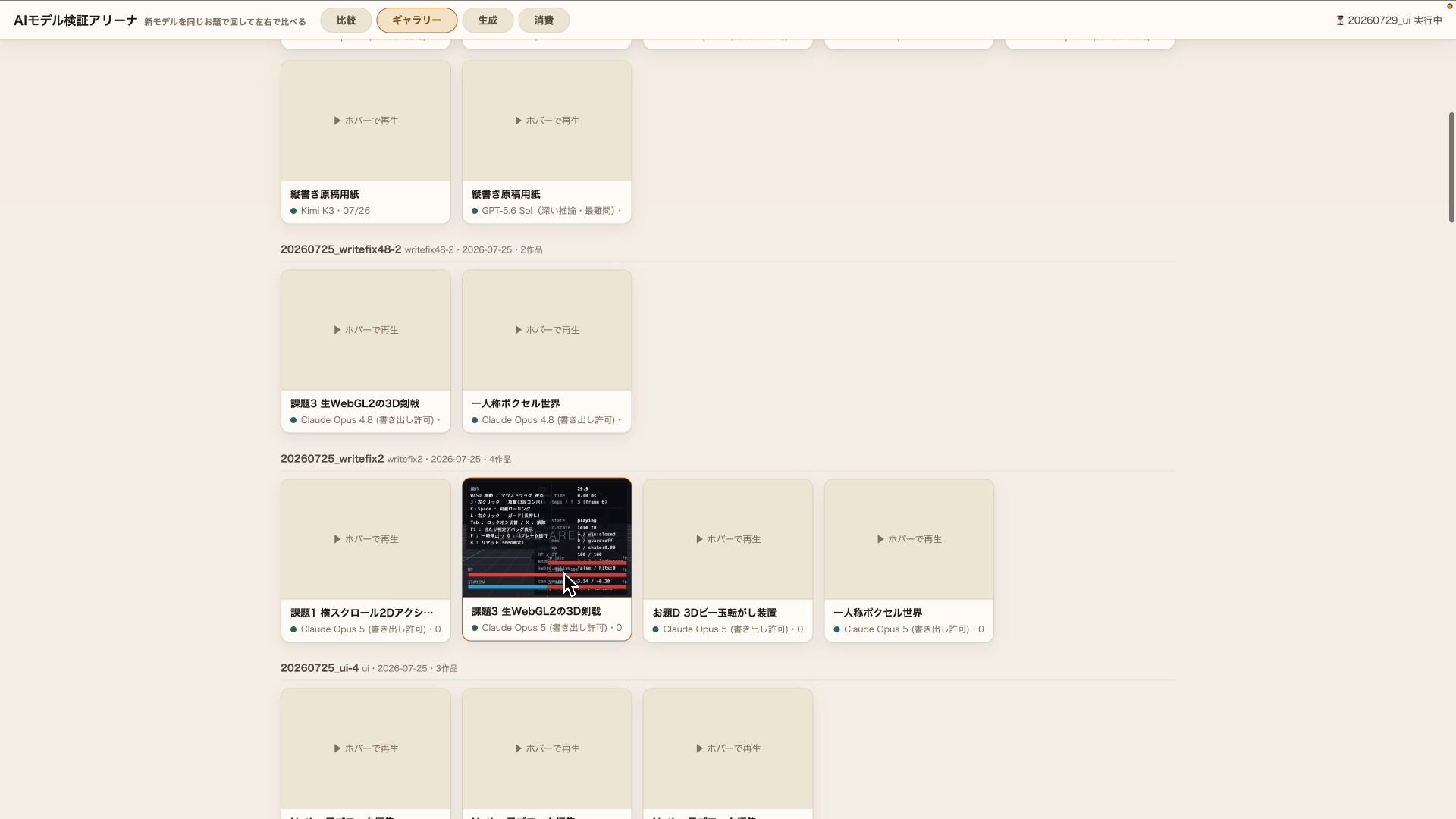Click play icon on Opus 5 一人称ボクセル世界 card

pyautogui.click(x=881, y=539)
